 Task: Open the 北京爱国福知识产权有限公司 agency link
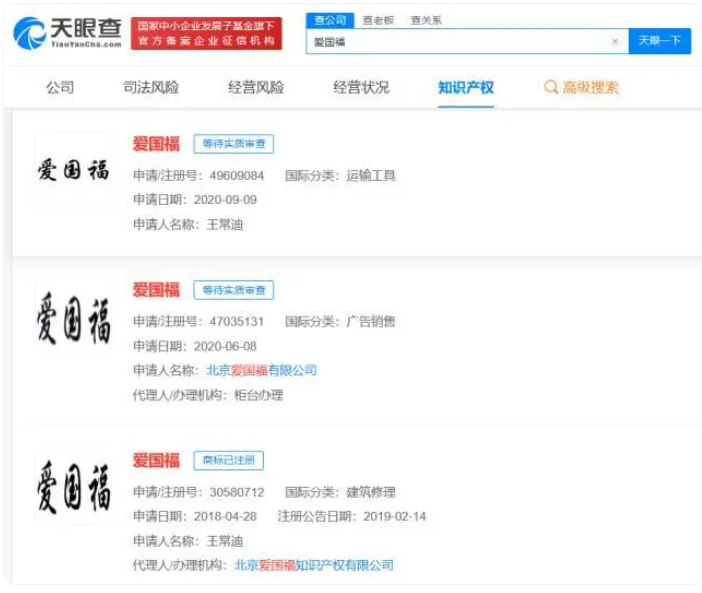(313, 565)
